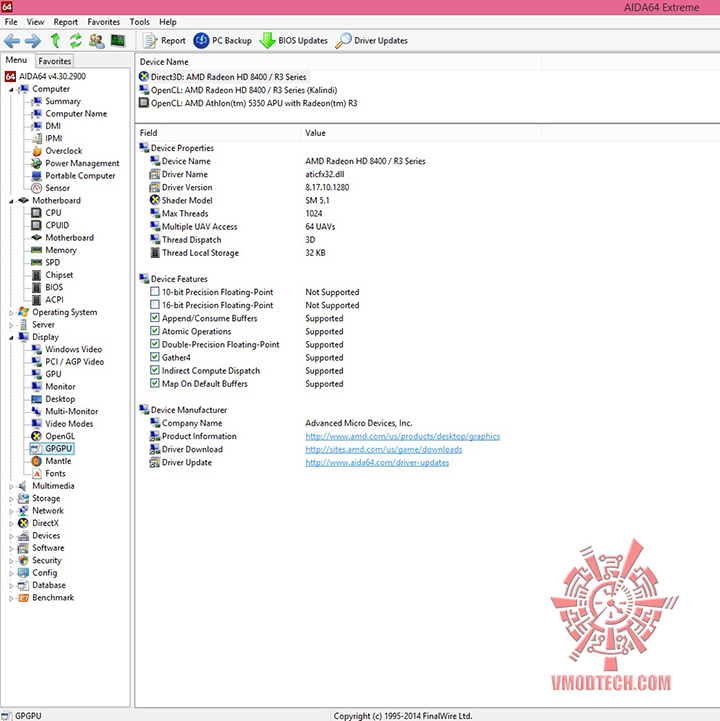Toggle the Gather4 checkbox
This screenshot has width=720, height=721.
click(x=155, y=357)
